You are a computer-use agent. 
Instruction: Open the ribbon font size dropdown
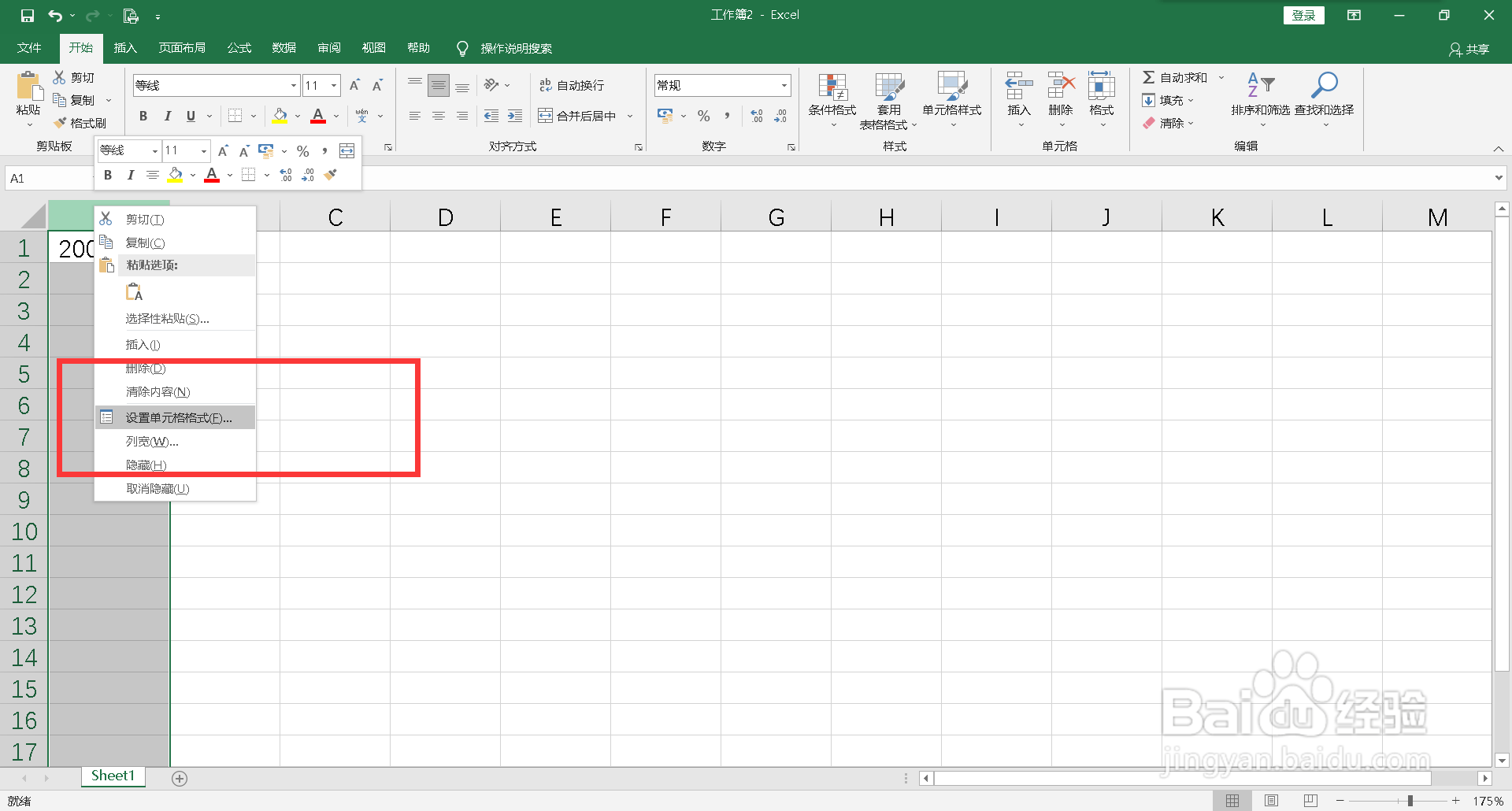334,85
